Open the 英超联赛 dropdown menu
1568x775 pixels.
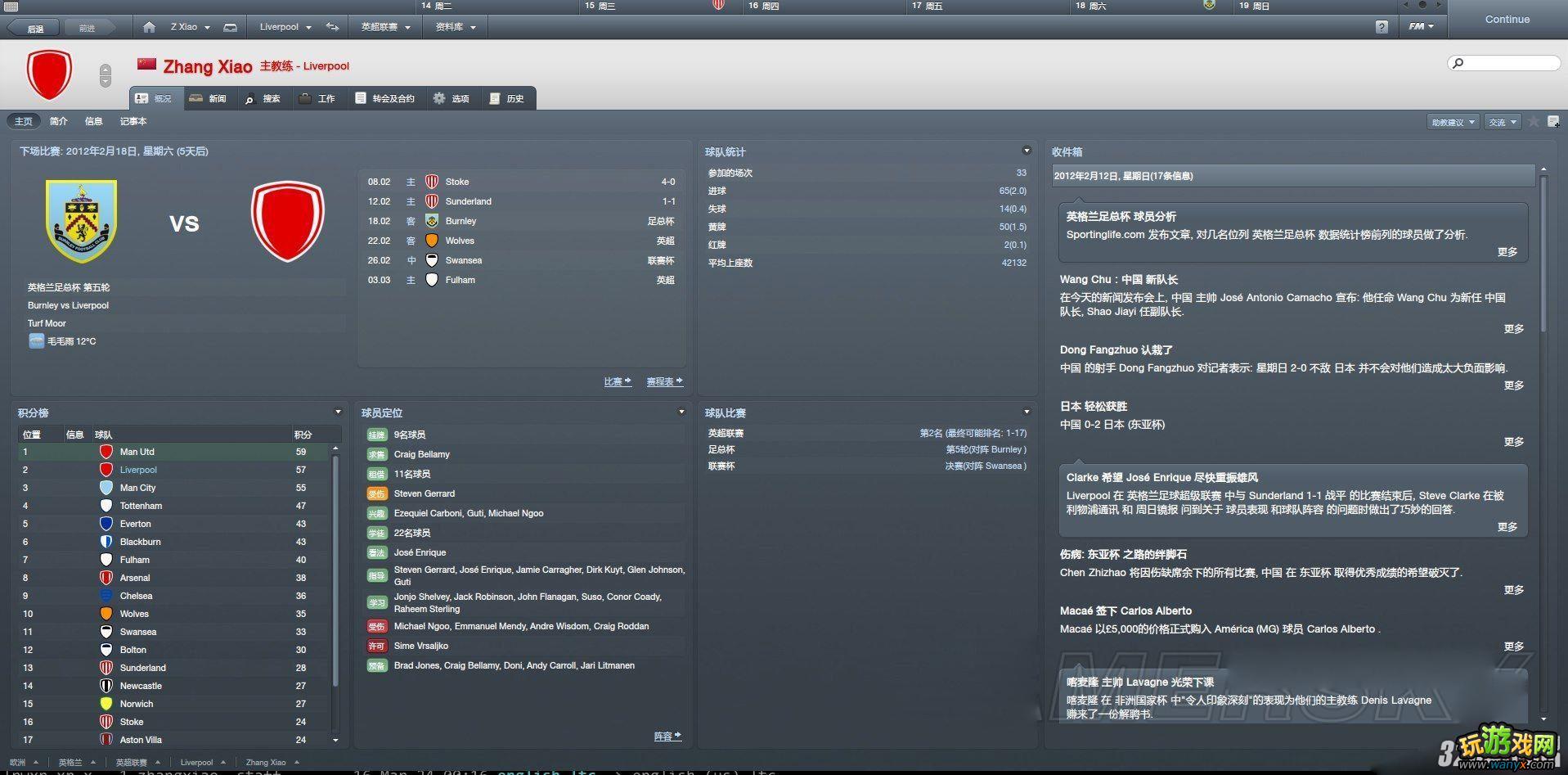tap(385, 27)
